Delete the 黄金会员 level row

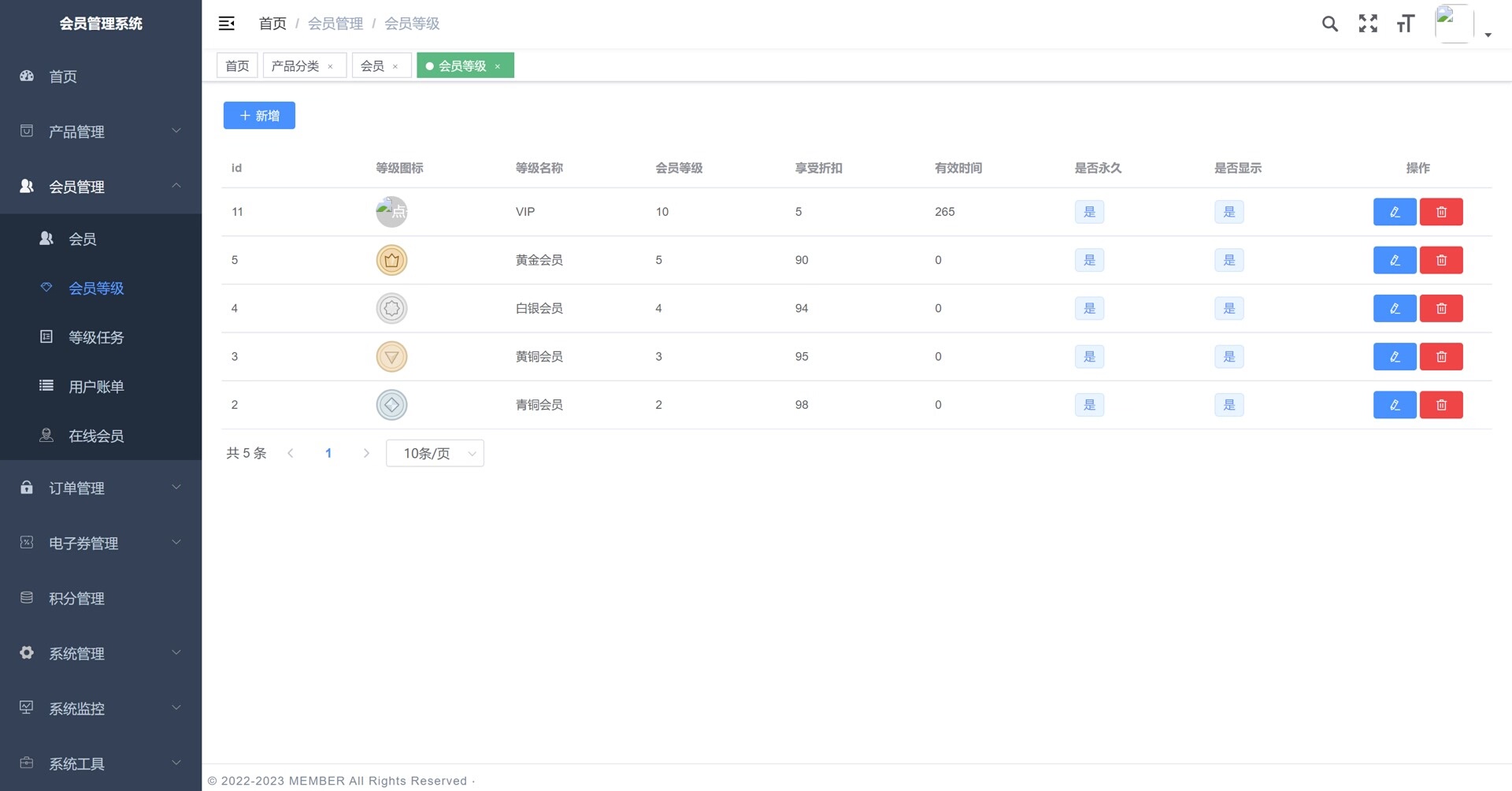[1441, 260]
